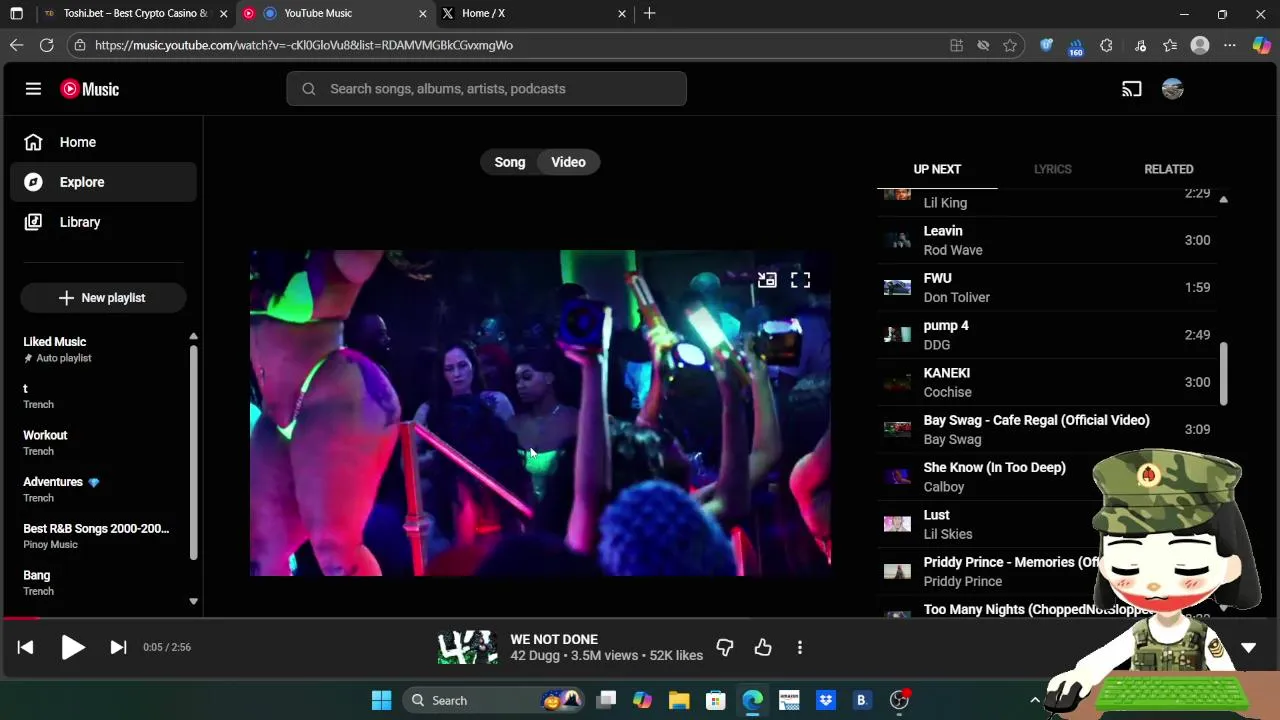
Task: Open the LYRICS tab
Action: [x=1052, y=169]
